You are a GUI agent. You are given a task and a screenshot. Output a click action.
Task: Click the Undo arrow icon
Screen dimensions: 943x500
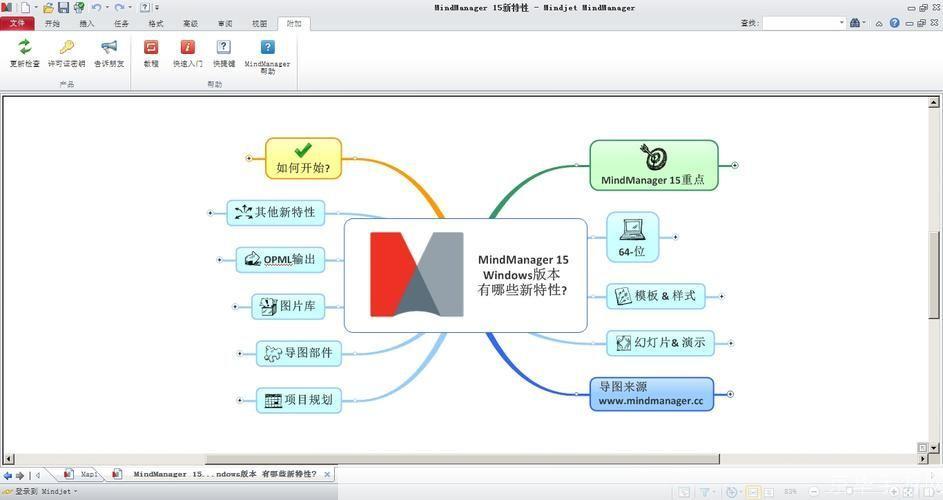96,7
